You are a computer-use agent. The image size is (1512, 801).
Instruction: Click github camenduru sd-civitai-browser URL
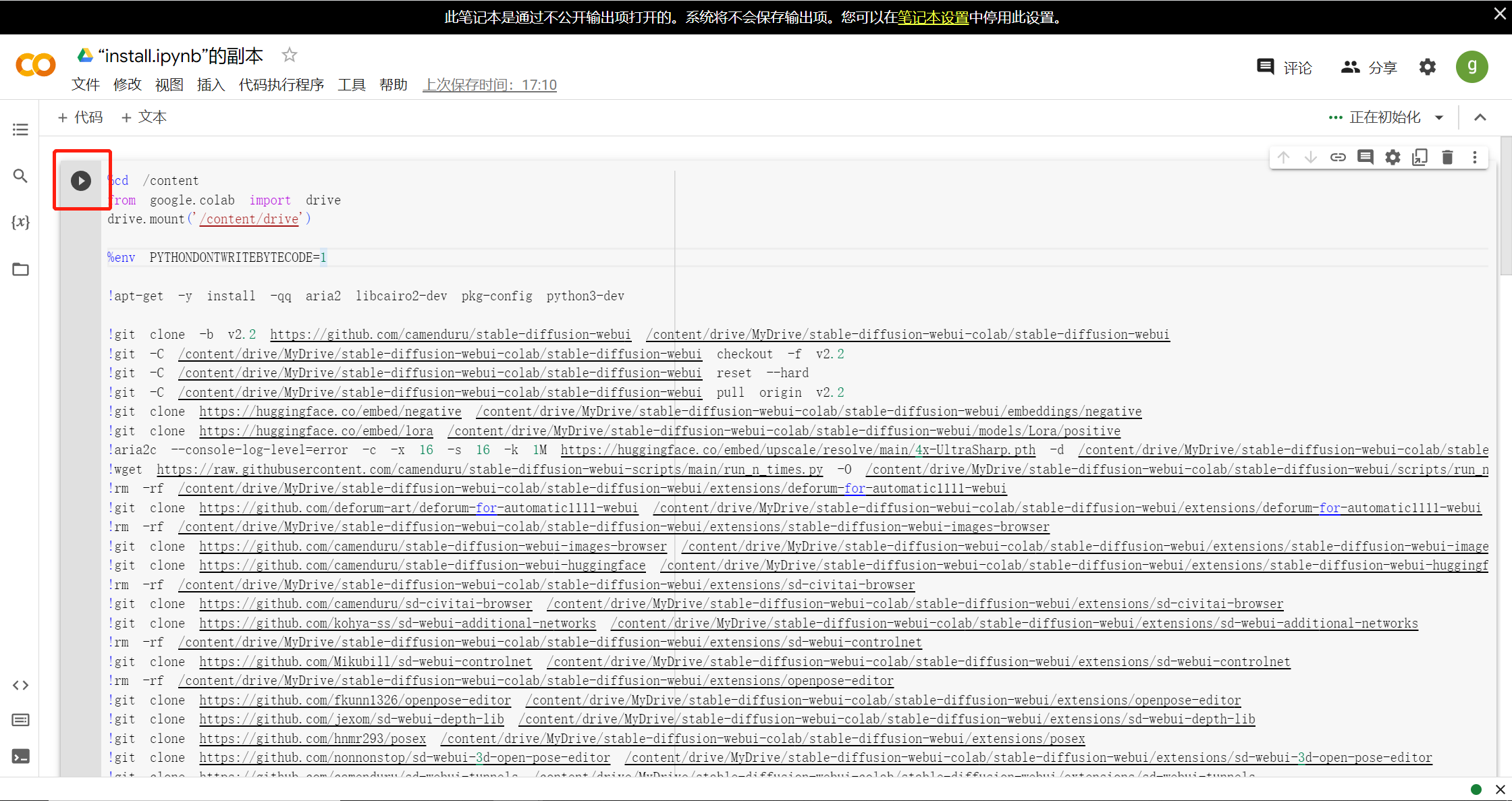click(x=365, y=604)
